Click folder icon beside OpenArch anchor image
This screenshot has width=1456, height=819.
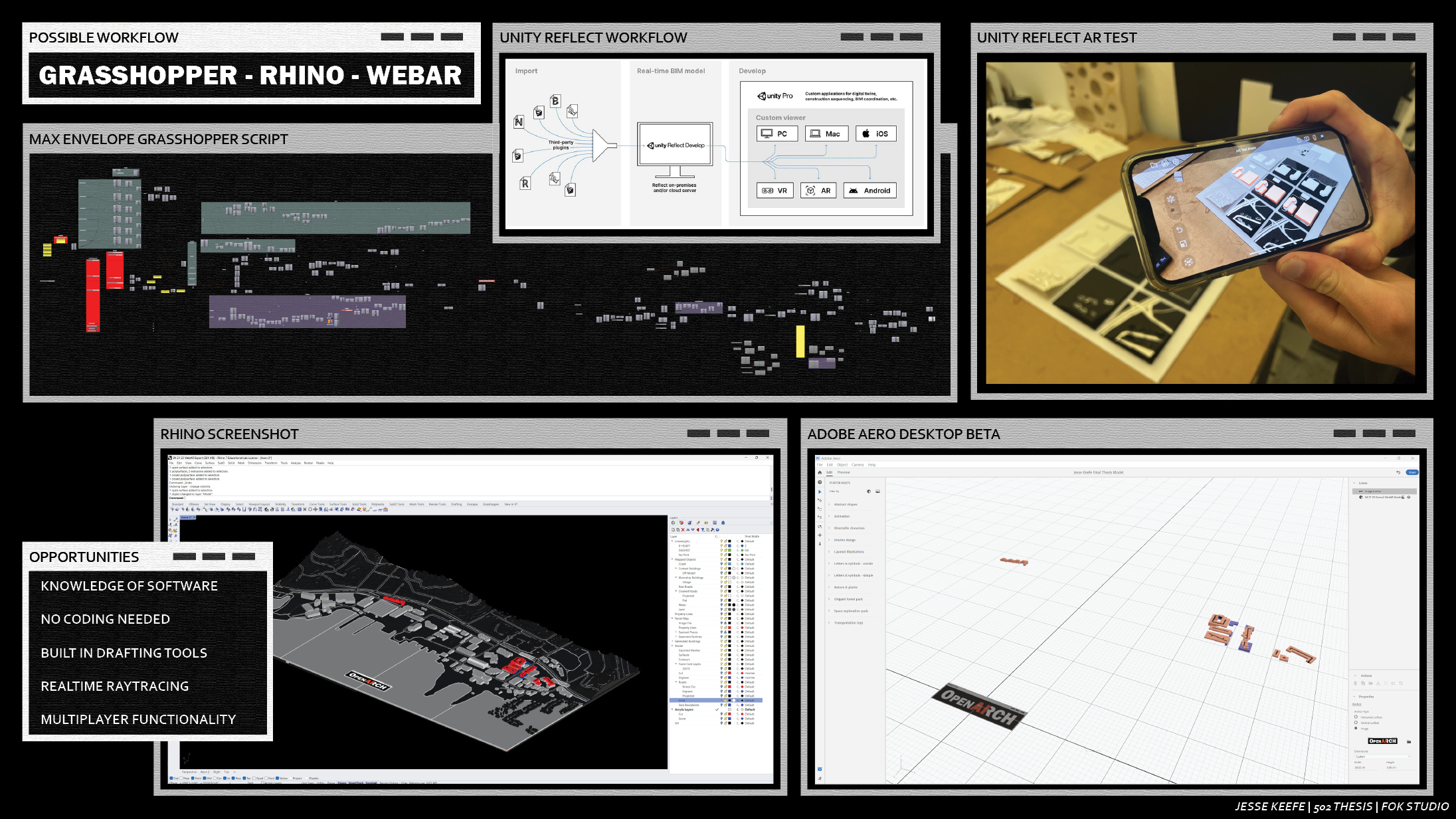pos(1409,741)
